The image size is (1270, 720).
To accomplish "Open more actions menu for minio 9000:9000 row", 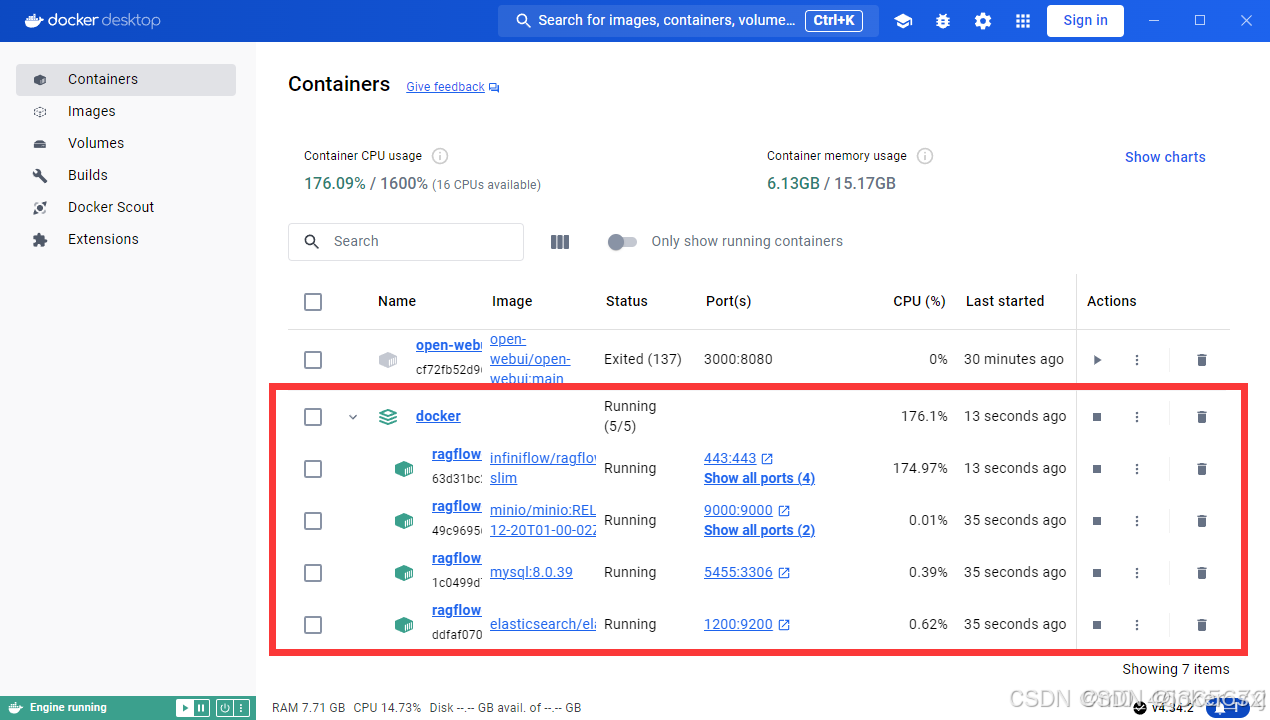I will 1137,521.
